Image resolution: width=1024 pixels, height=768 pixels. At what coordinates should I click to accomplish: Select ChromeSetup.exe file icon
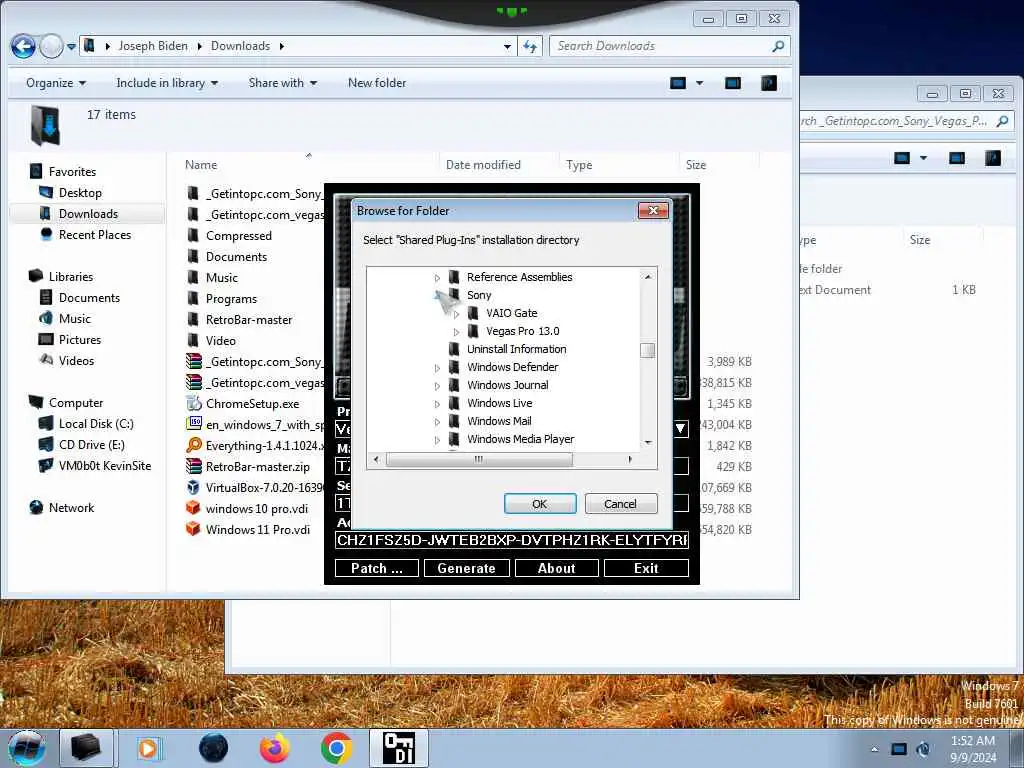[194, 404]
